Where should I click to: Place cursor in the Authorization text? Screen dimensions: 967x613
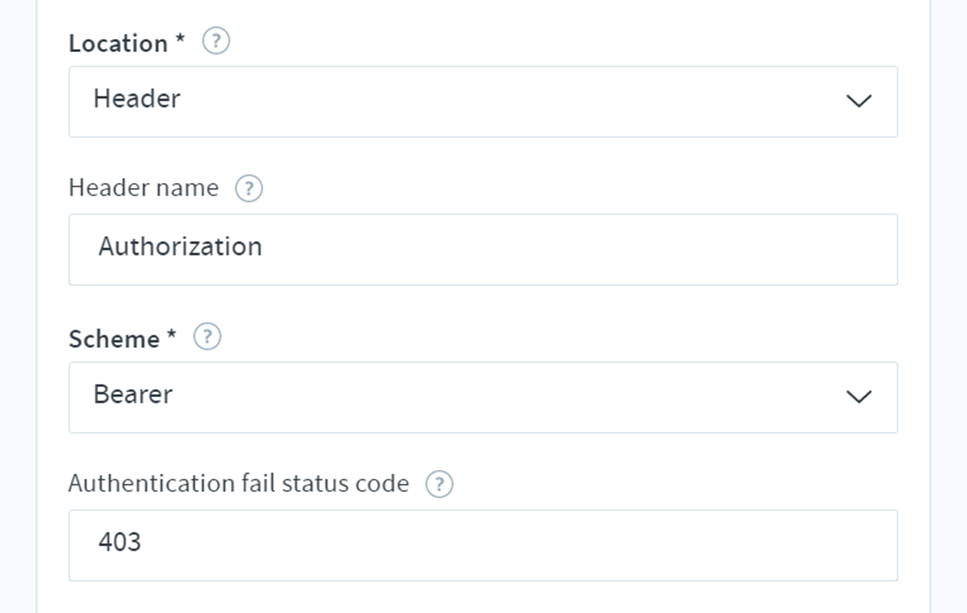pos(180,247)
